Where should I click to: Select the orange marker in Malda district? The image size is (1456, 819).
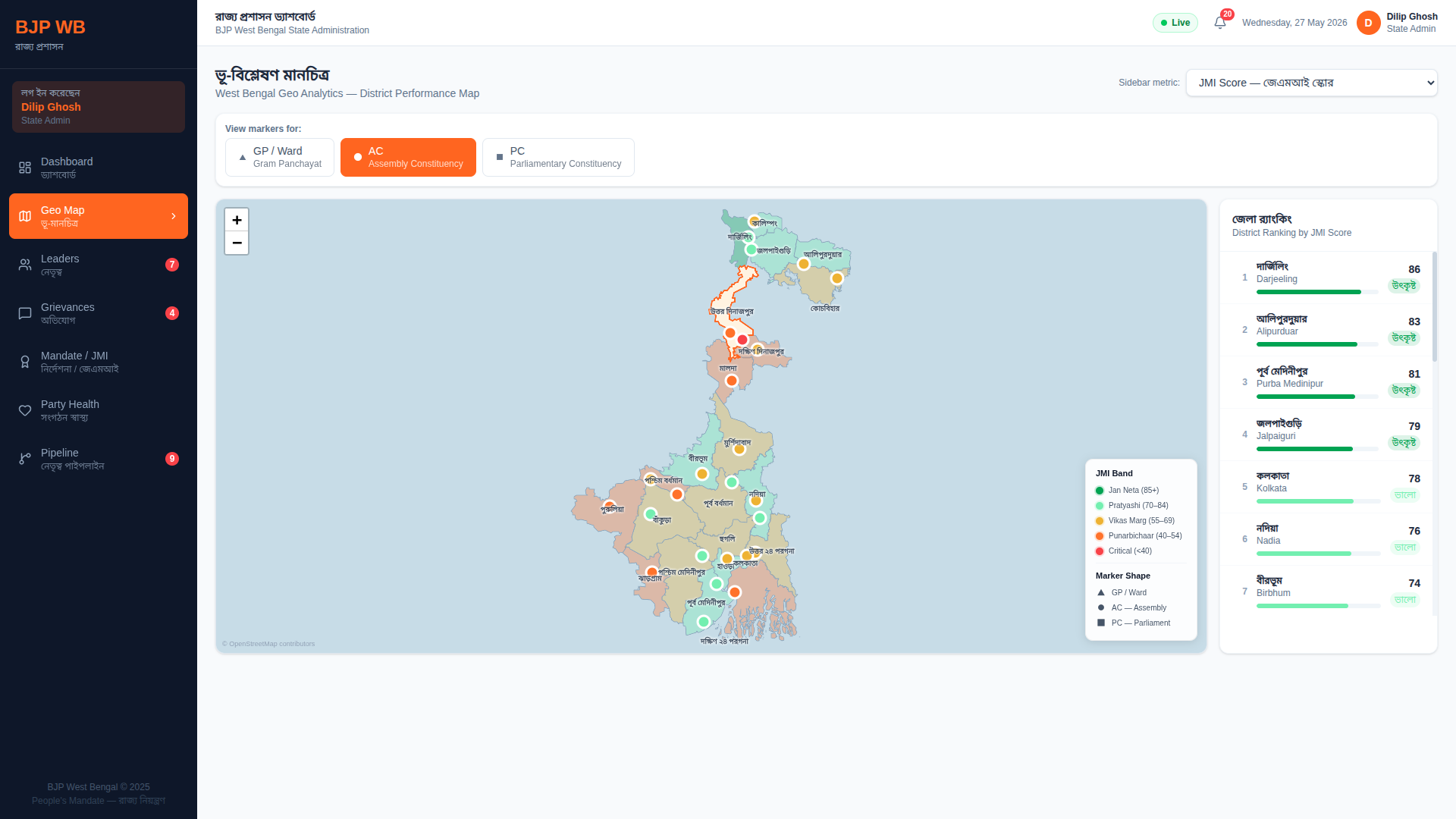click(731, 381)
